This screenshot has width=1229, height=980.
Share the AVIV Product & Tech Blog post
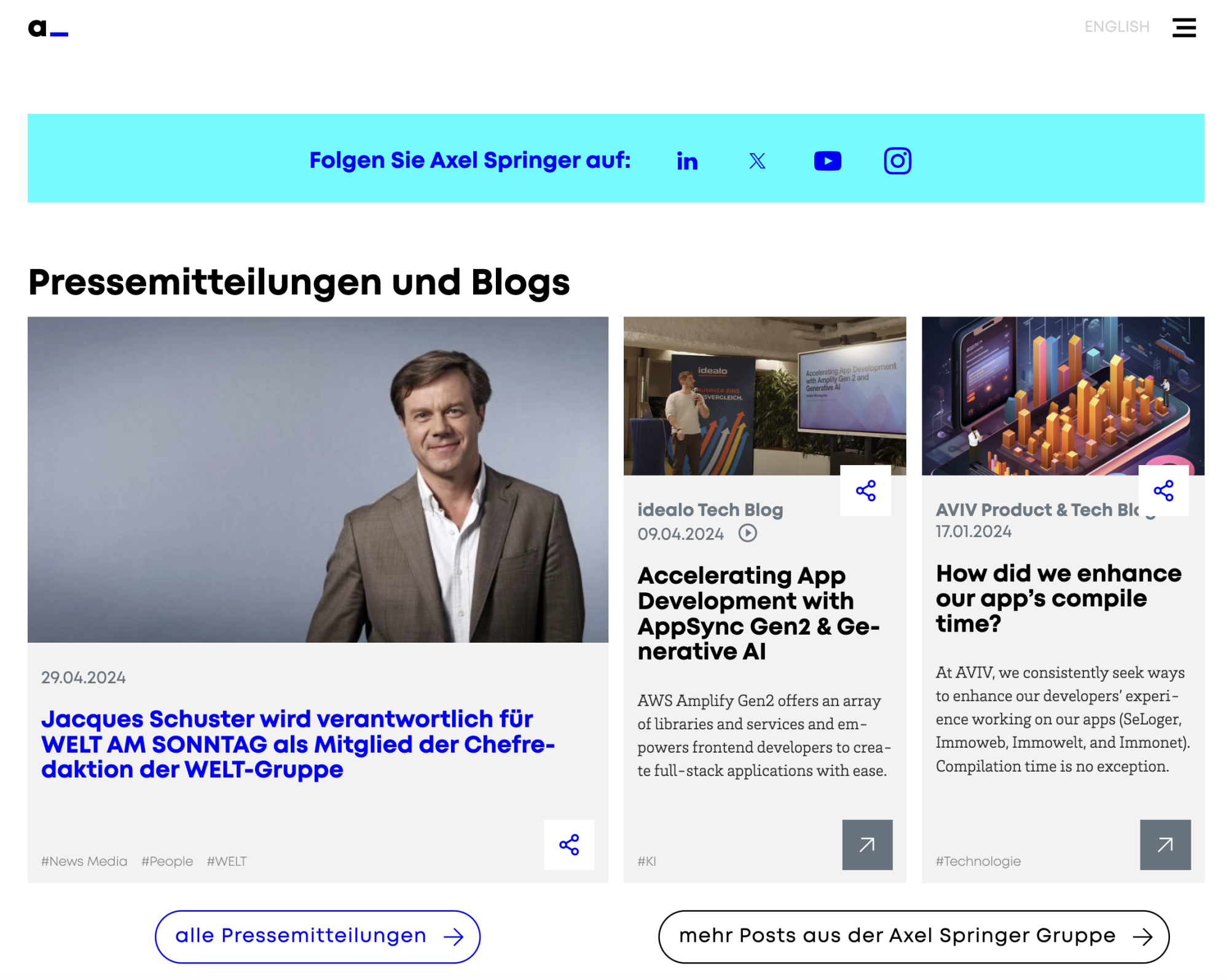click(1163, 490)
